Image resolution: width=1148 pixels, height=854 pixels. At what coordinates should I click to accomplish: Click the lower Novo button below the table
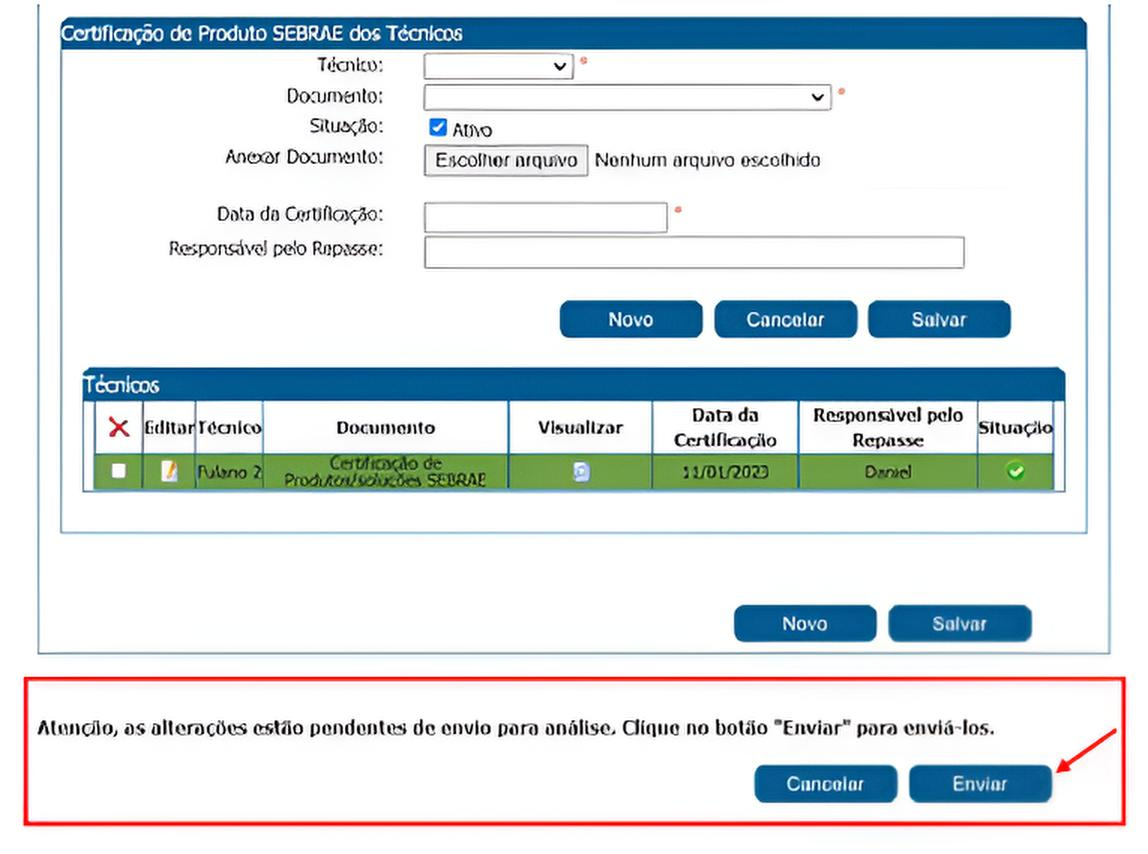coord(804,624)
